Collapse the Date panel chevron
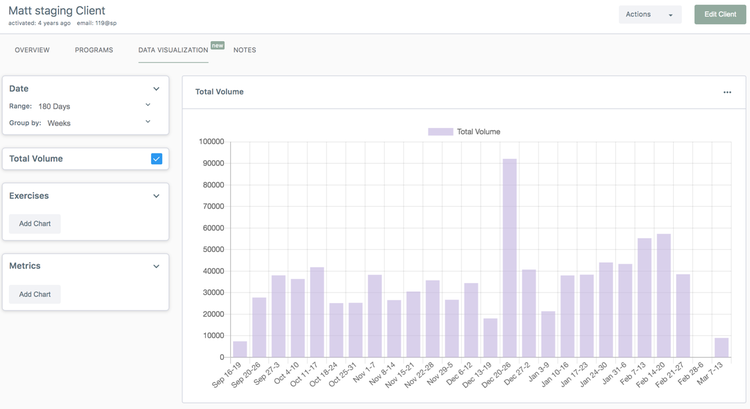Screen dimensions: 750x409 point(156,89)
